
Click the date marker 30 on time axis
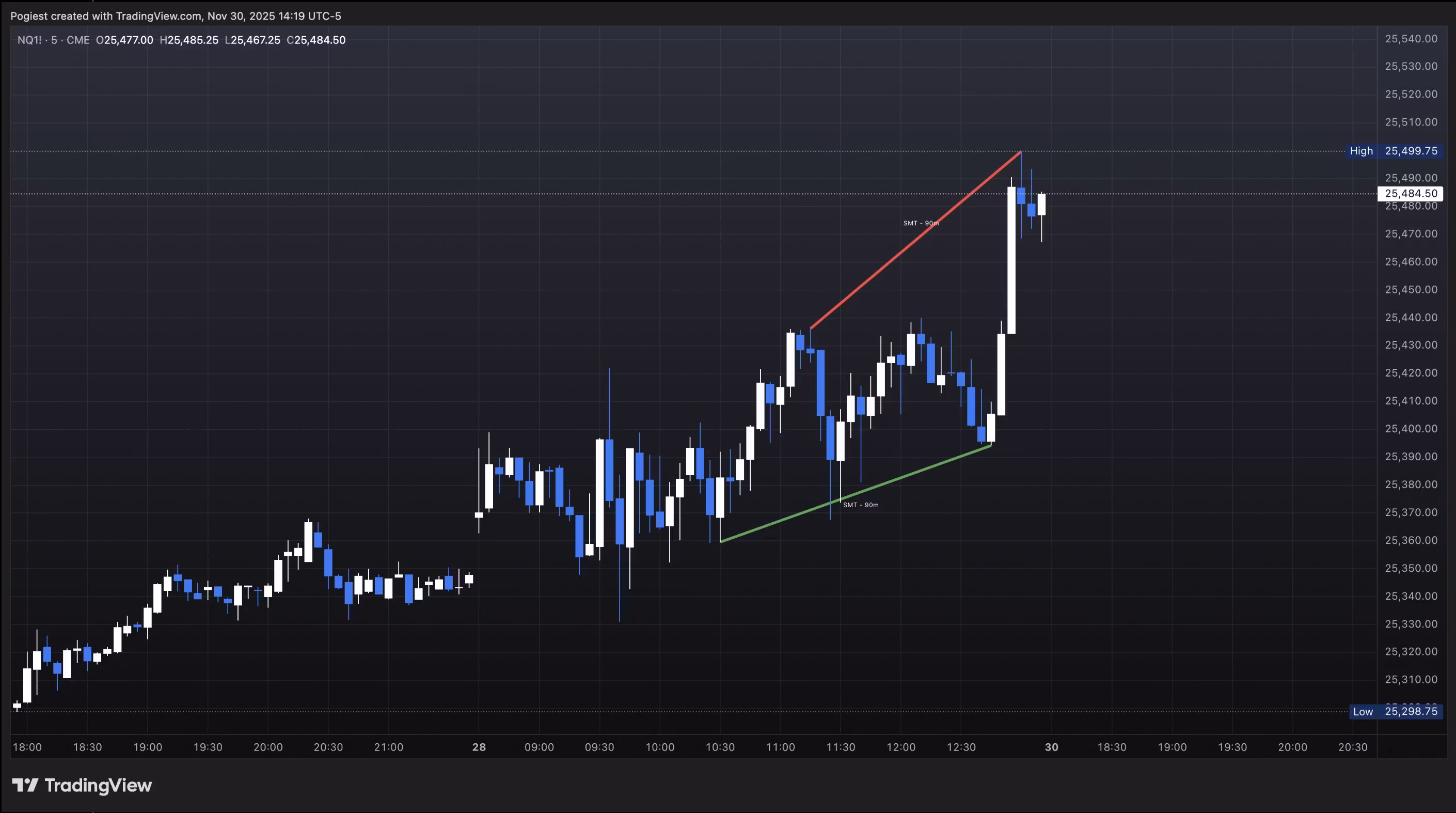point(1051,747)
